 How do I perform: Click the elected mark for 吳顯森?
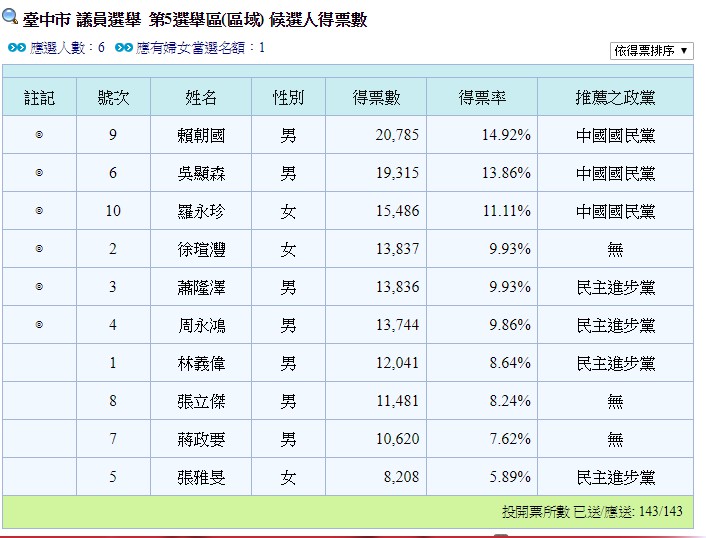click(39, 173)
